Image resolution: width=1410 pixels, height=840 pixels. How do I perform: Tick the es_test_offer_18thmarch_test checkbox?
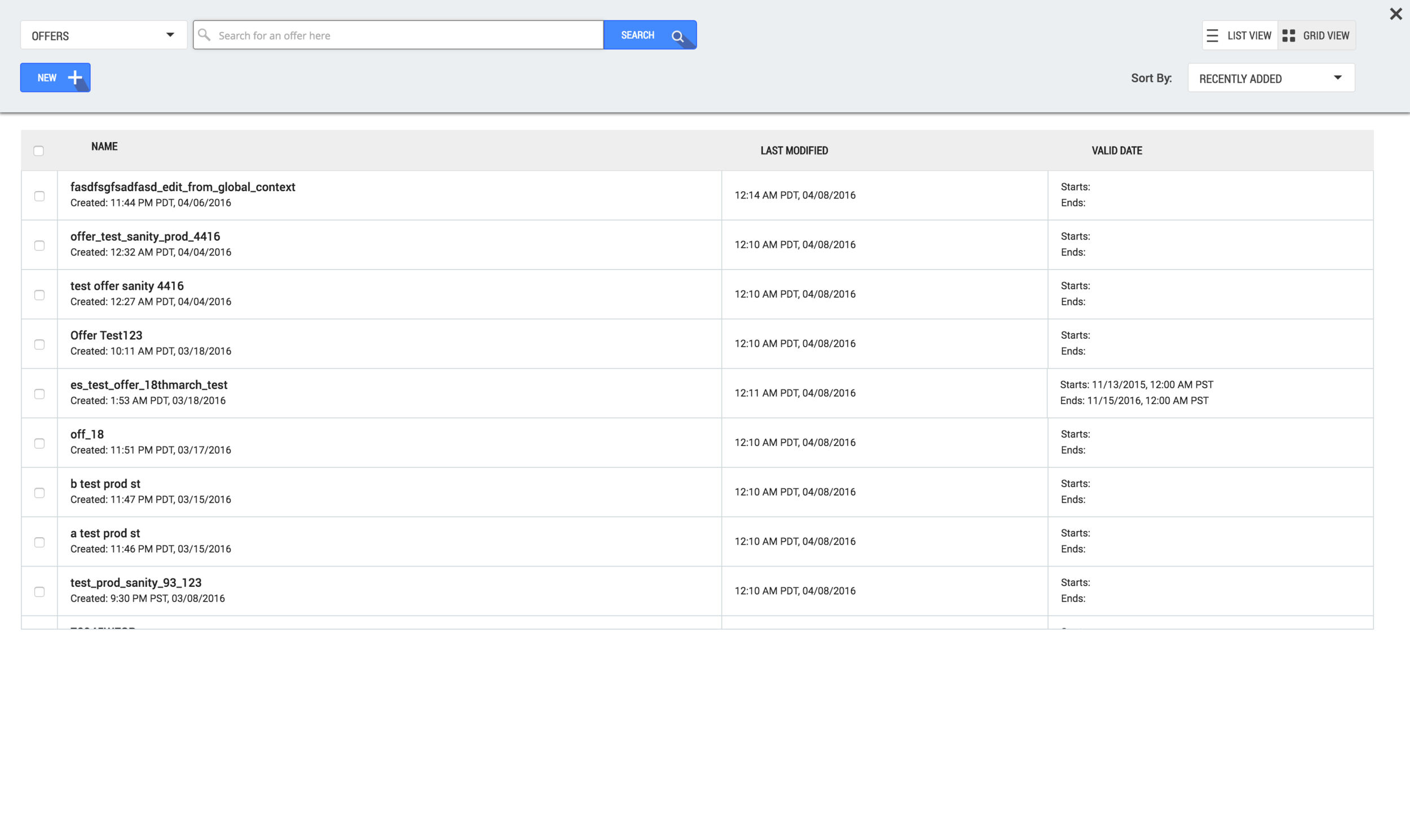click(x=39, y=394)
